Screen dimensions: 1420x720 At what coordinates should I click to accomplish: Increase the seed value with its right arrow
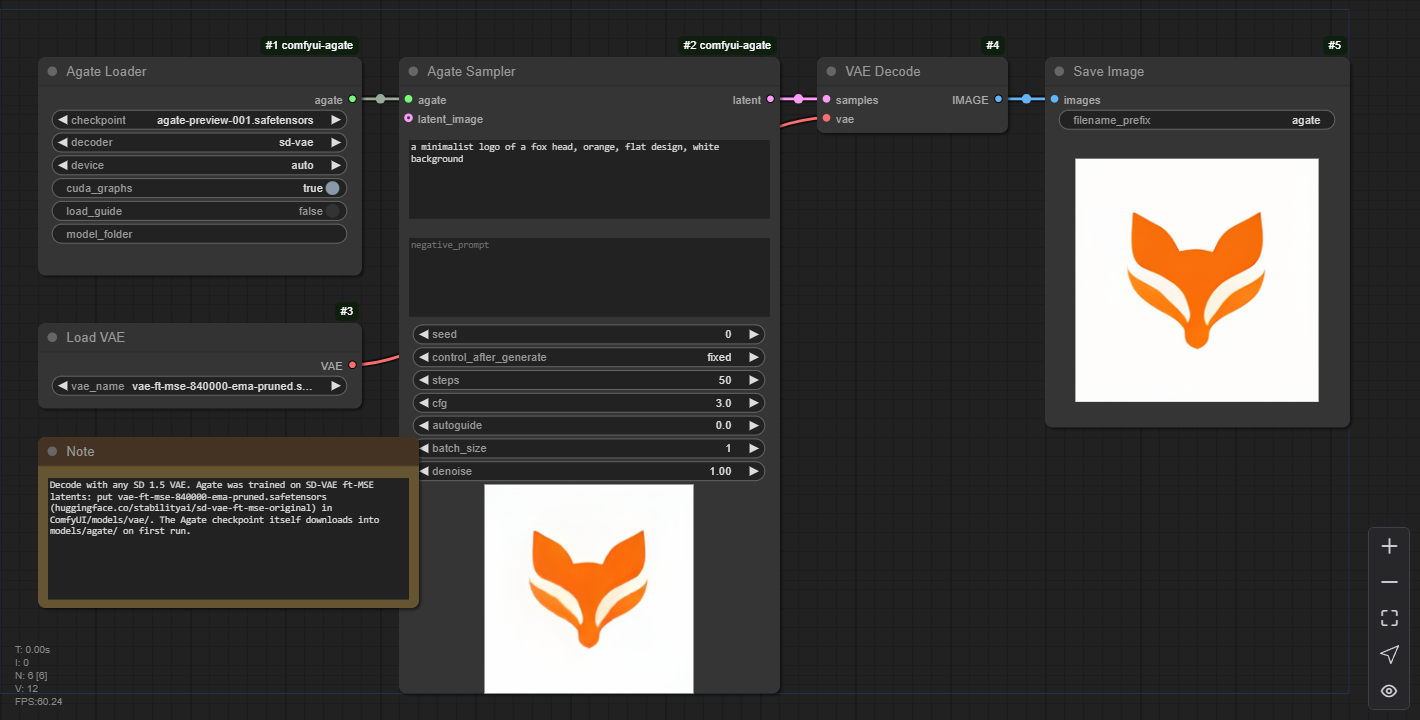pyautogui.click(x=754, y=334)
